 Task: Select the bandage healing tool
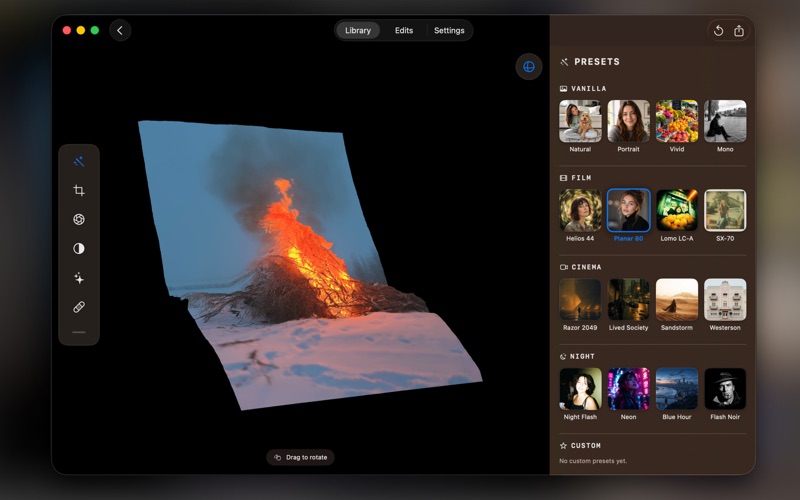click(x=79, y=307)
